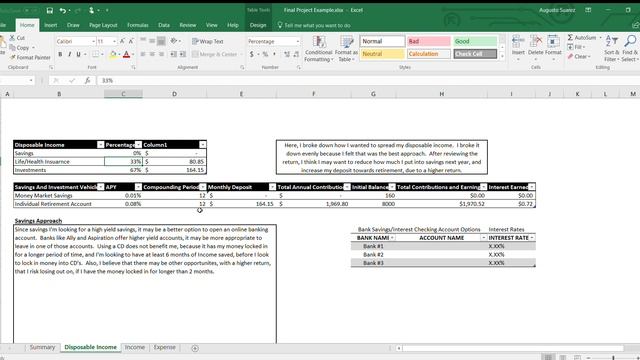Open ACCOUNT NAME filter dropdown
Screen dimensions: 640x360
click(x=484, y=238)
